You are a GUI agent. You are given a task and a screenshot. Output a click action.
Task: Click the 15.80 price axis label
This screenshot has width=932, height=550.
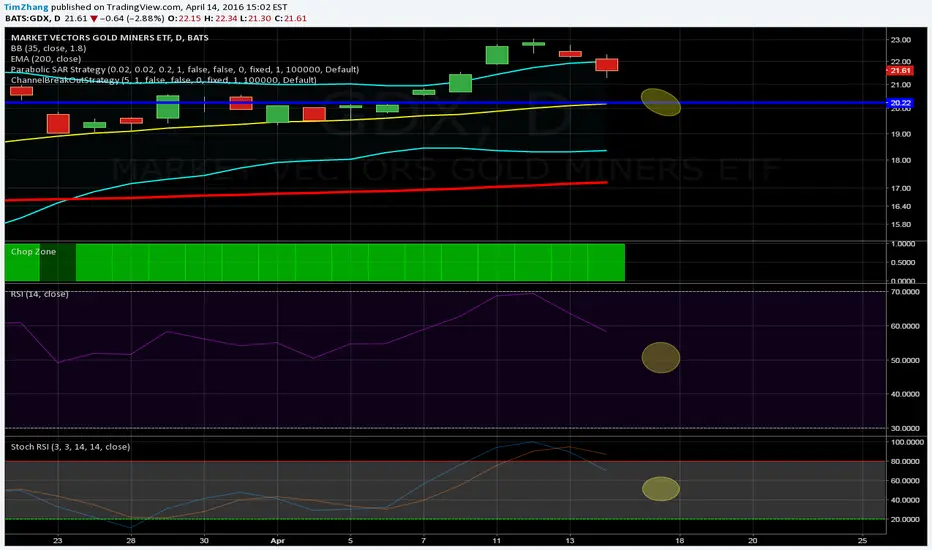(x=901, y=224)
